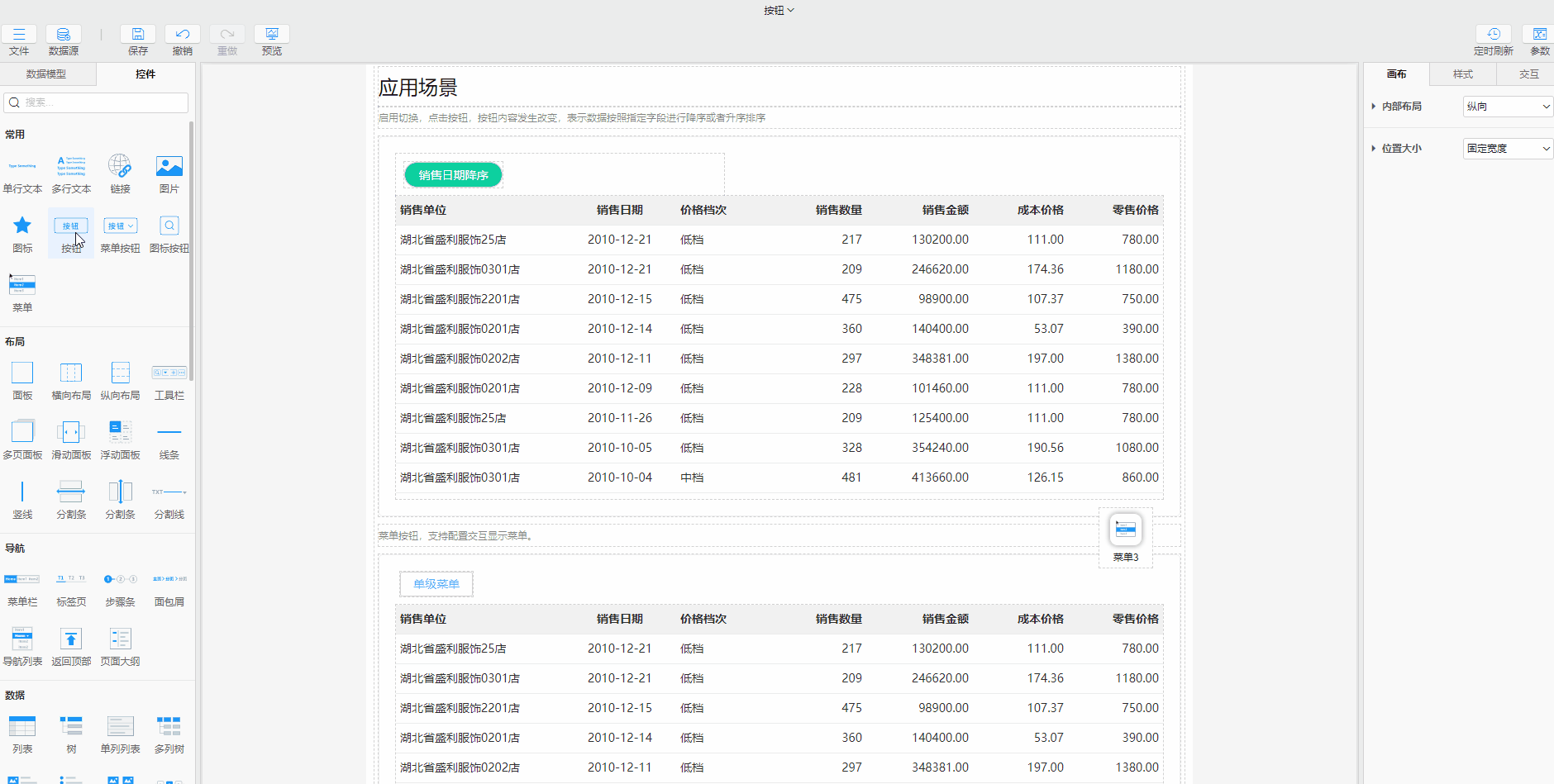Open the 数据源 data source icon
The image size is (1554, 784).
64,35
